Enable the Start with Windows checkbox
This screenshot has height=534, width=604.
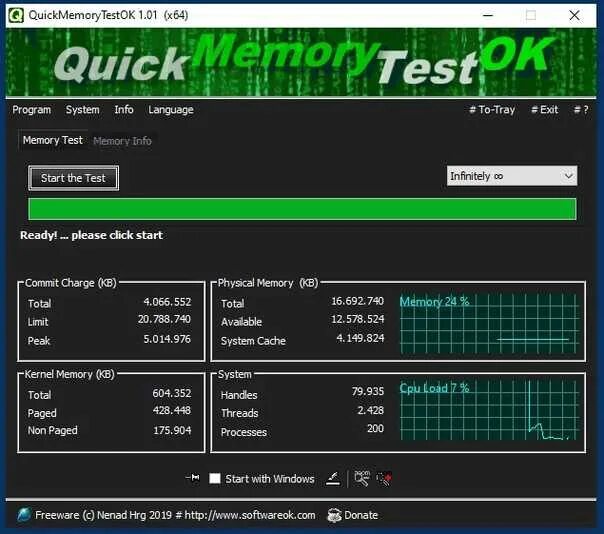click(x=215, y=479)
